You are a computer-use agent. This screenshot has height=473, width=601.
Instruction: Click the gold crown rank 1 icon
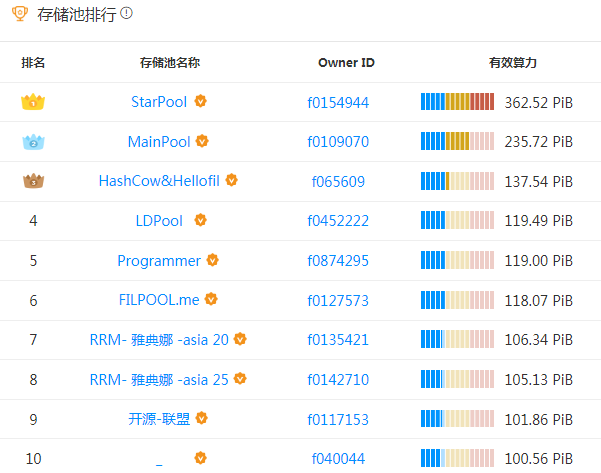coord(33,102)
